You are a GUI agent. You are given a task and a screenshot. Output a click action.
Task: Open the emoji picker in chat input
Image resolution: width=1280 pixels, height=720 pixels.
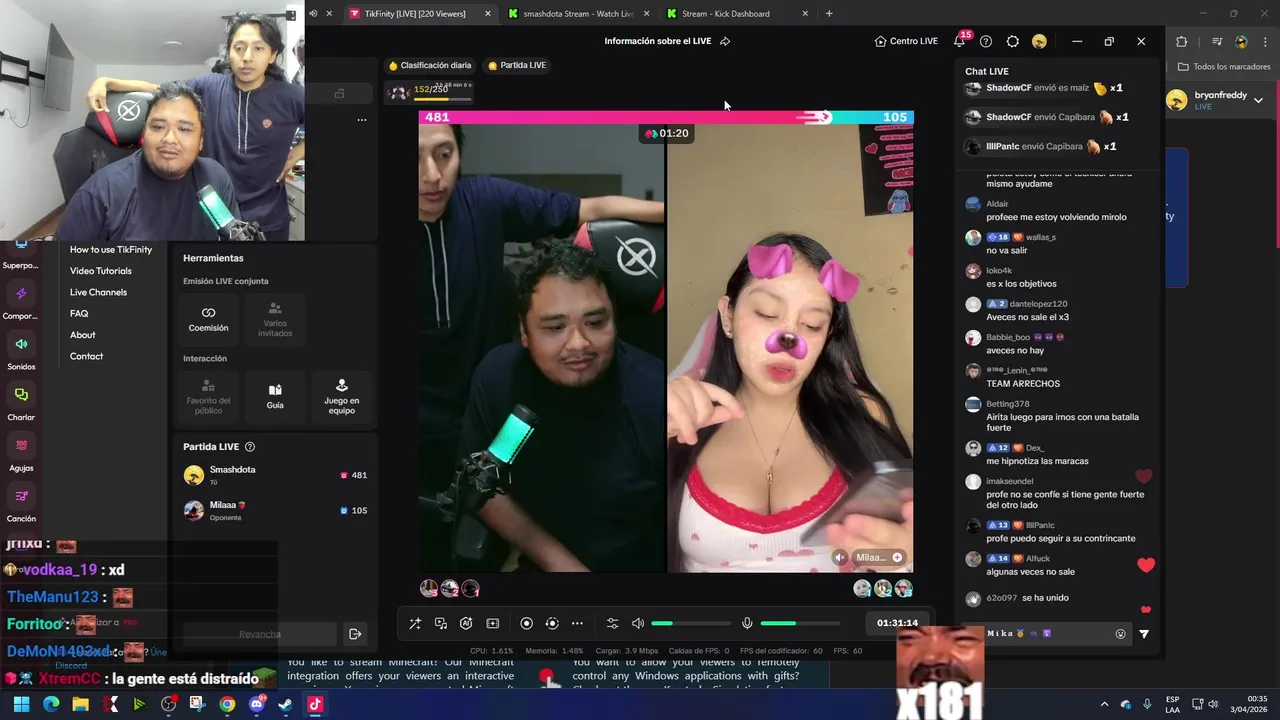[1120, 634]
